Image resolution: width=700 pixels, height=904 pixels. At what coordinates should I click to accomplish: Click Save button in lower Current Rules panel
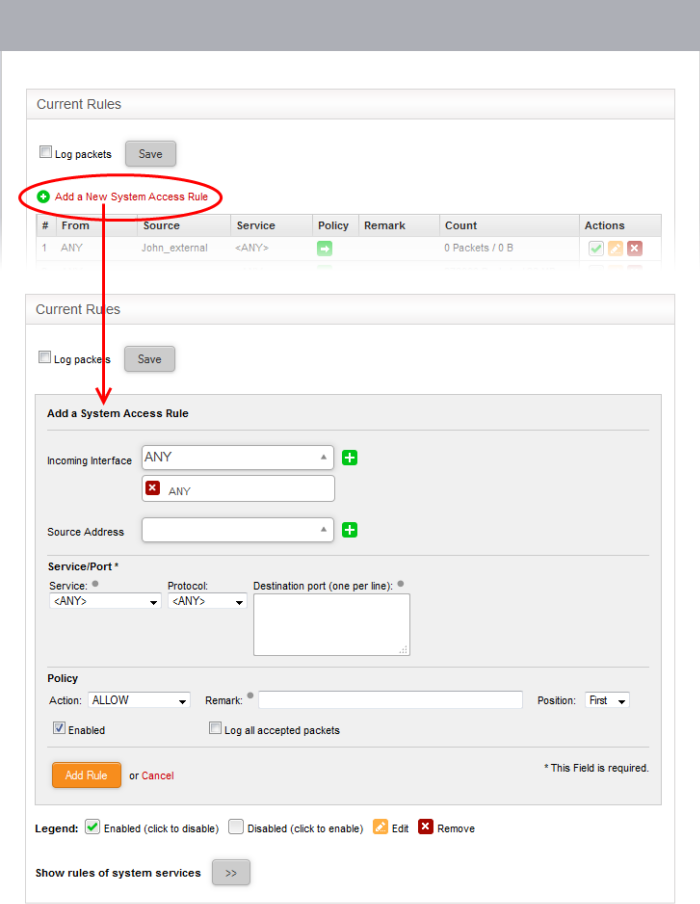point(149,359)
